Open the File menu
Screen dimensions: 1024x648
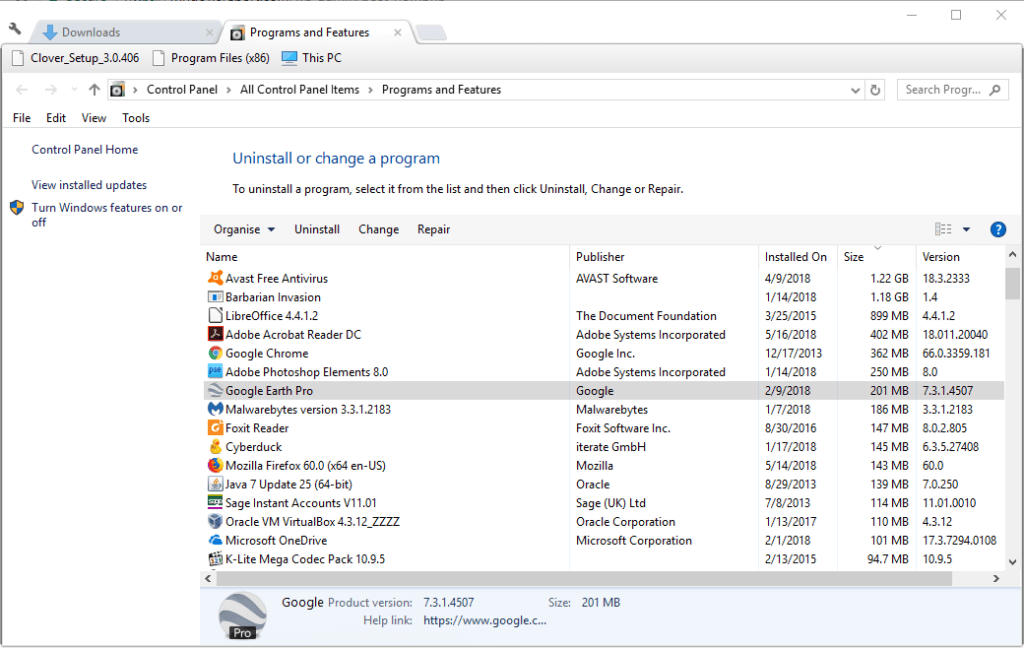click(22, 118)
